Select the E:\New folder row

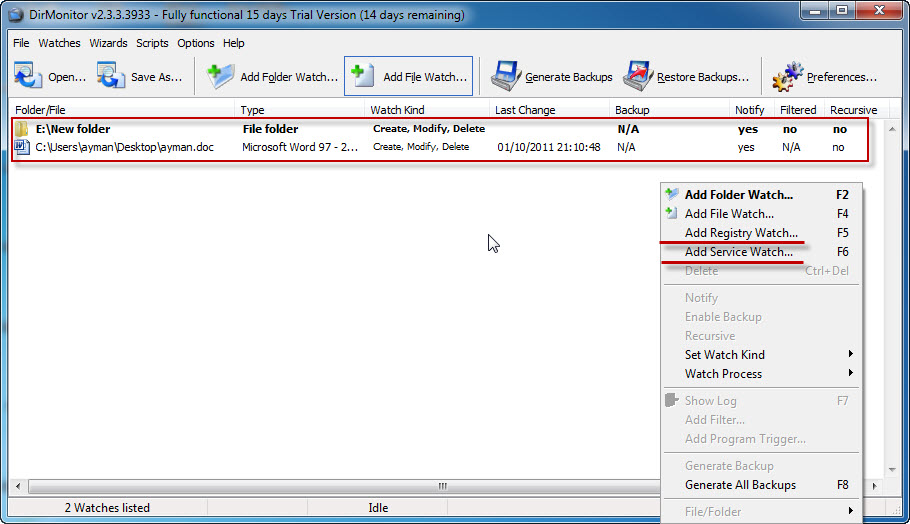(x=440, y=129)
